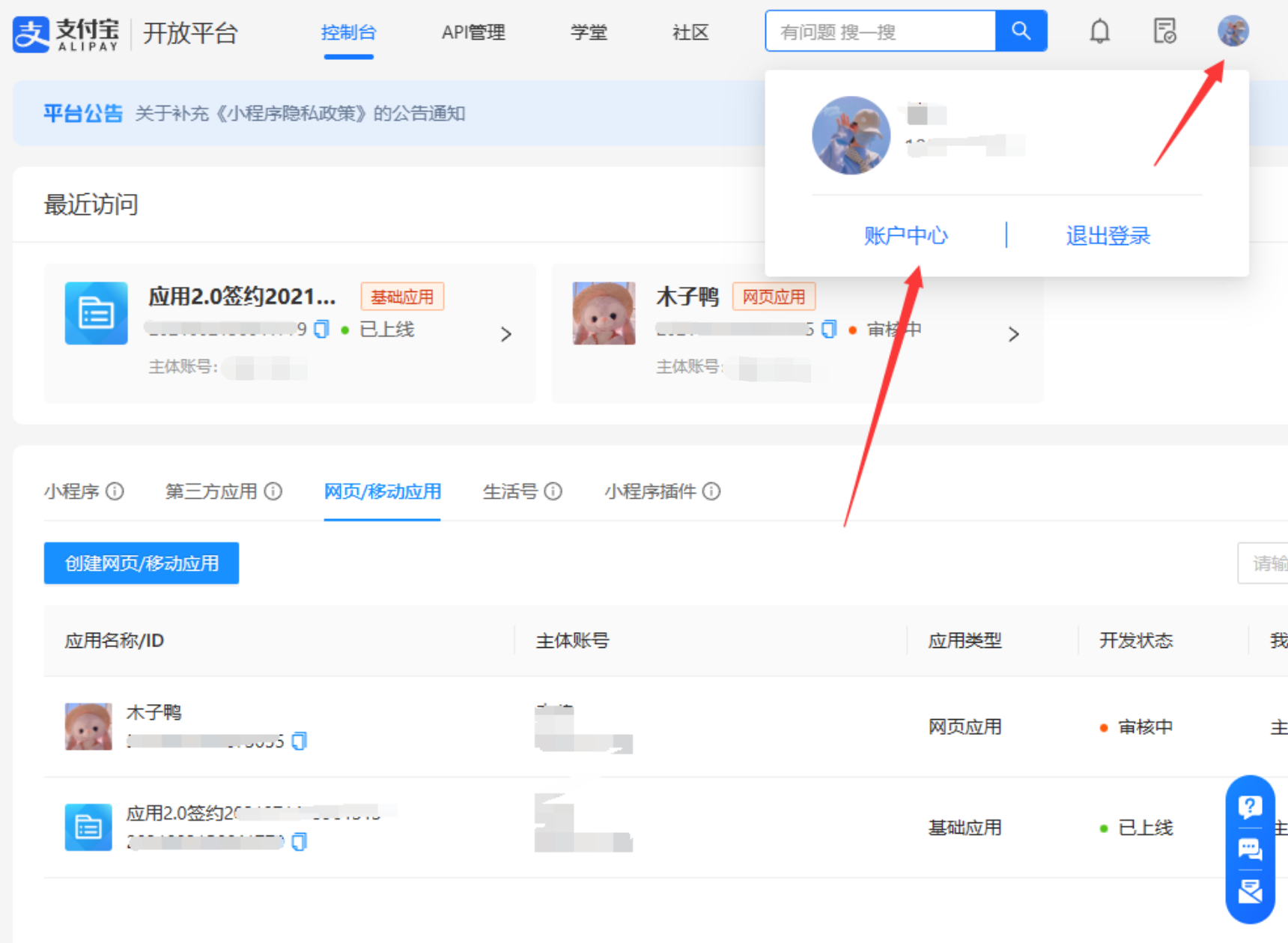Expand the 应用2.0签约 recent card arrow
Screen dimensions: 1288x943
(506, 334)
